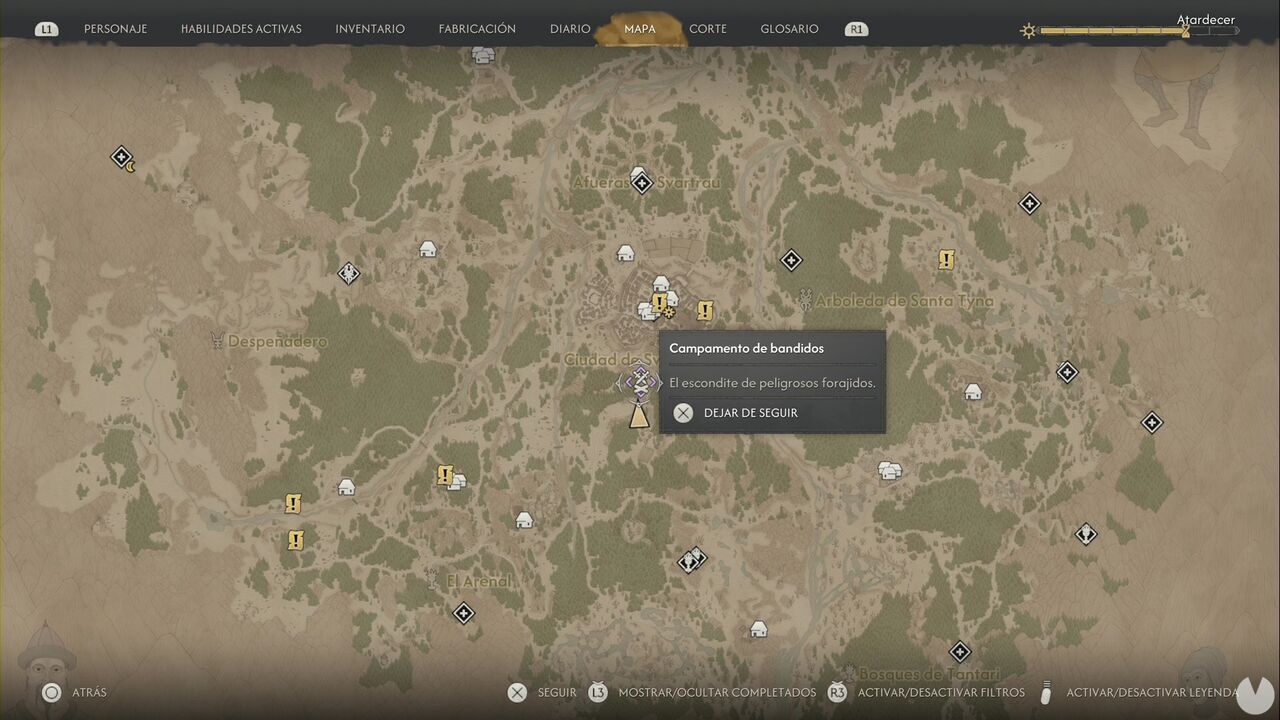Click touchpad icon beside the Leyenda hint

[x=1047, y=692]
